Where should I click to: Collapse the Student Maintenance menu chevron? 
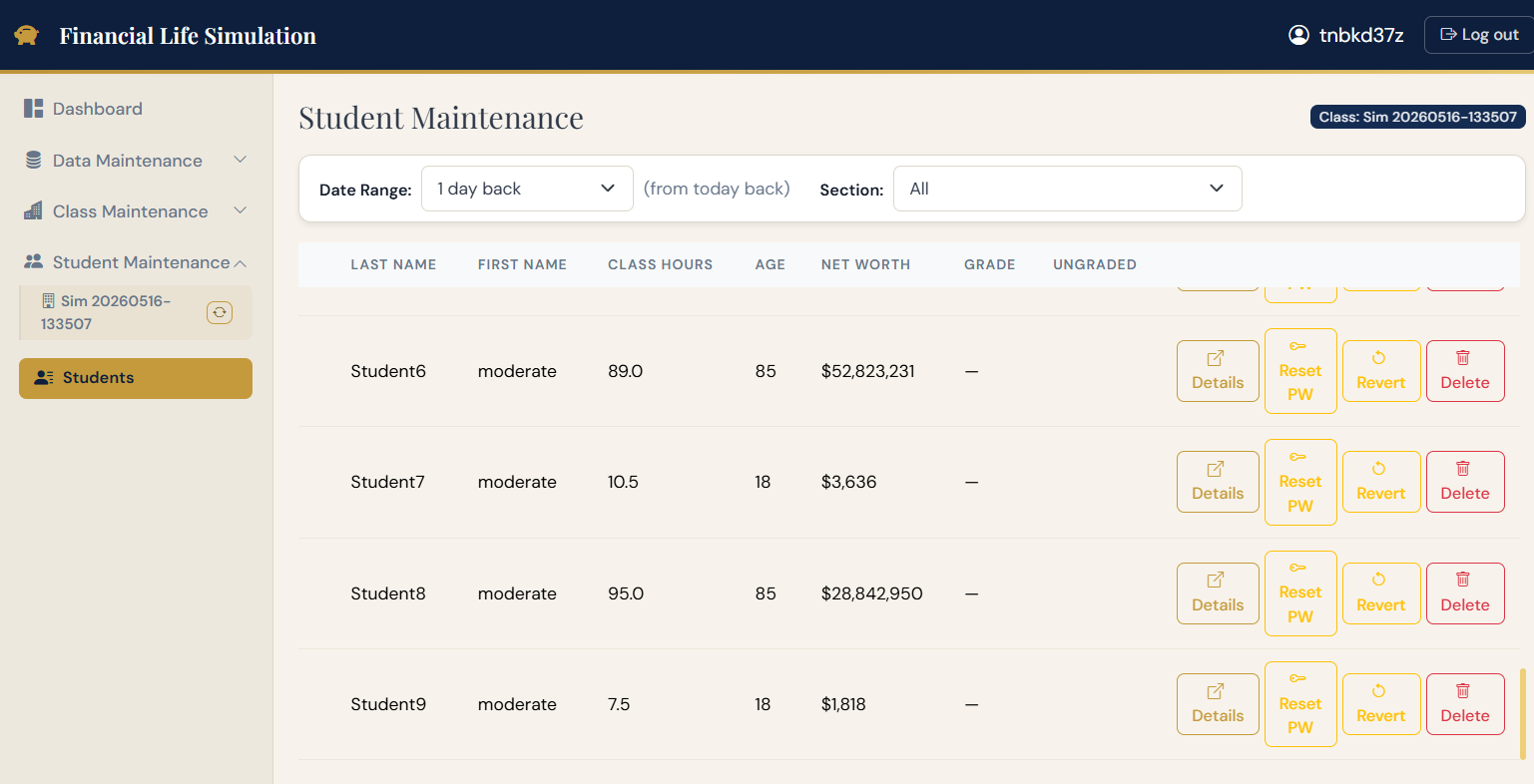pos(240,263)
